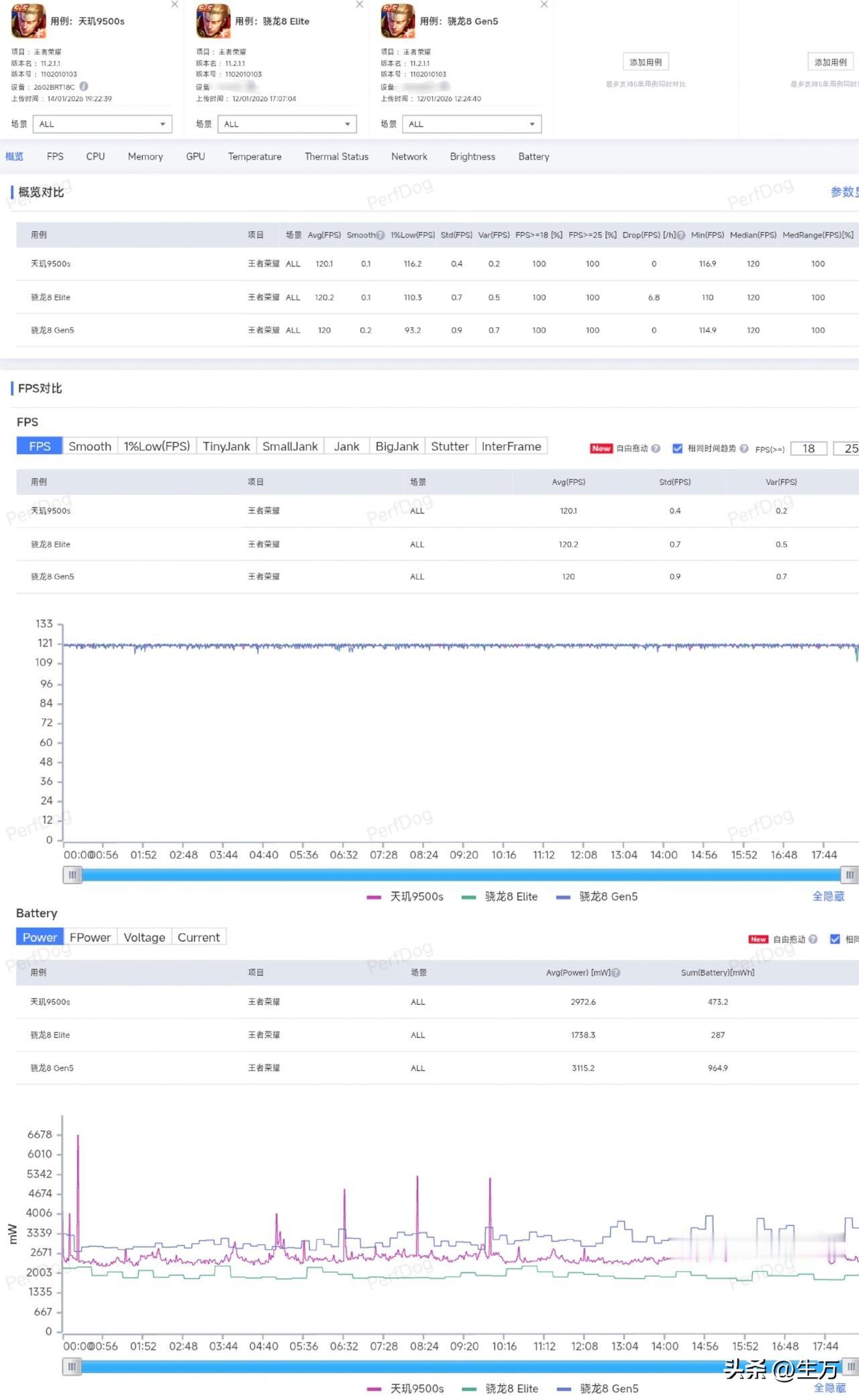
Task: Open 场景 dropdown for 骁龙8 Gen5 case
Action: 472,124
